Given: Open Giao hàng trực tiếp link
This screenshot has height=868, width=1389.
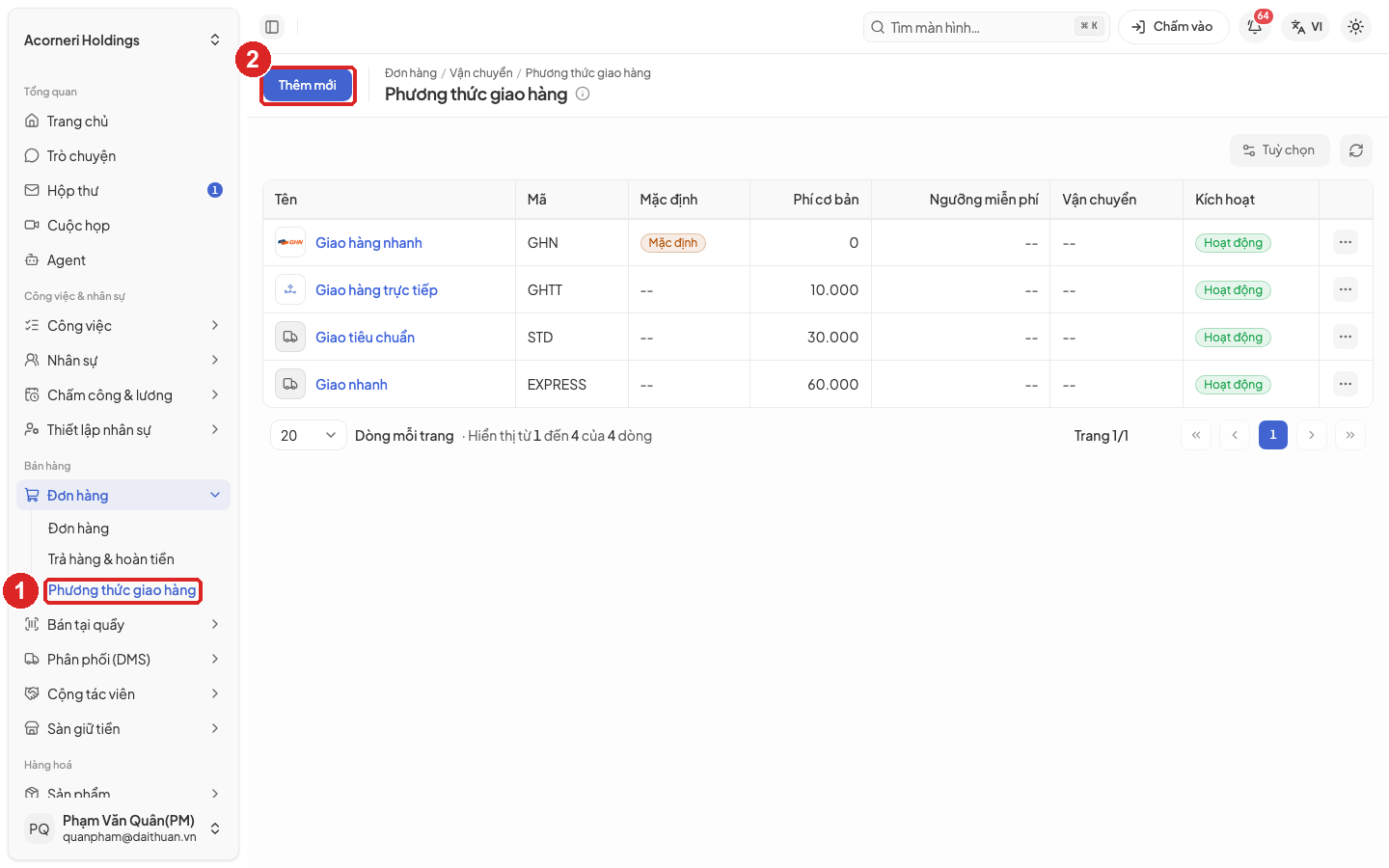Looking at the screenshot, I should tap(376, 290).
